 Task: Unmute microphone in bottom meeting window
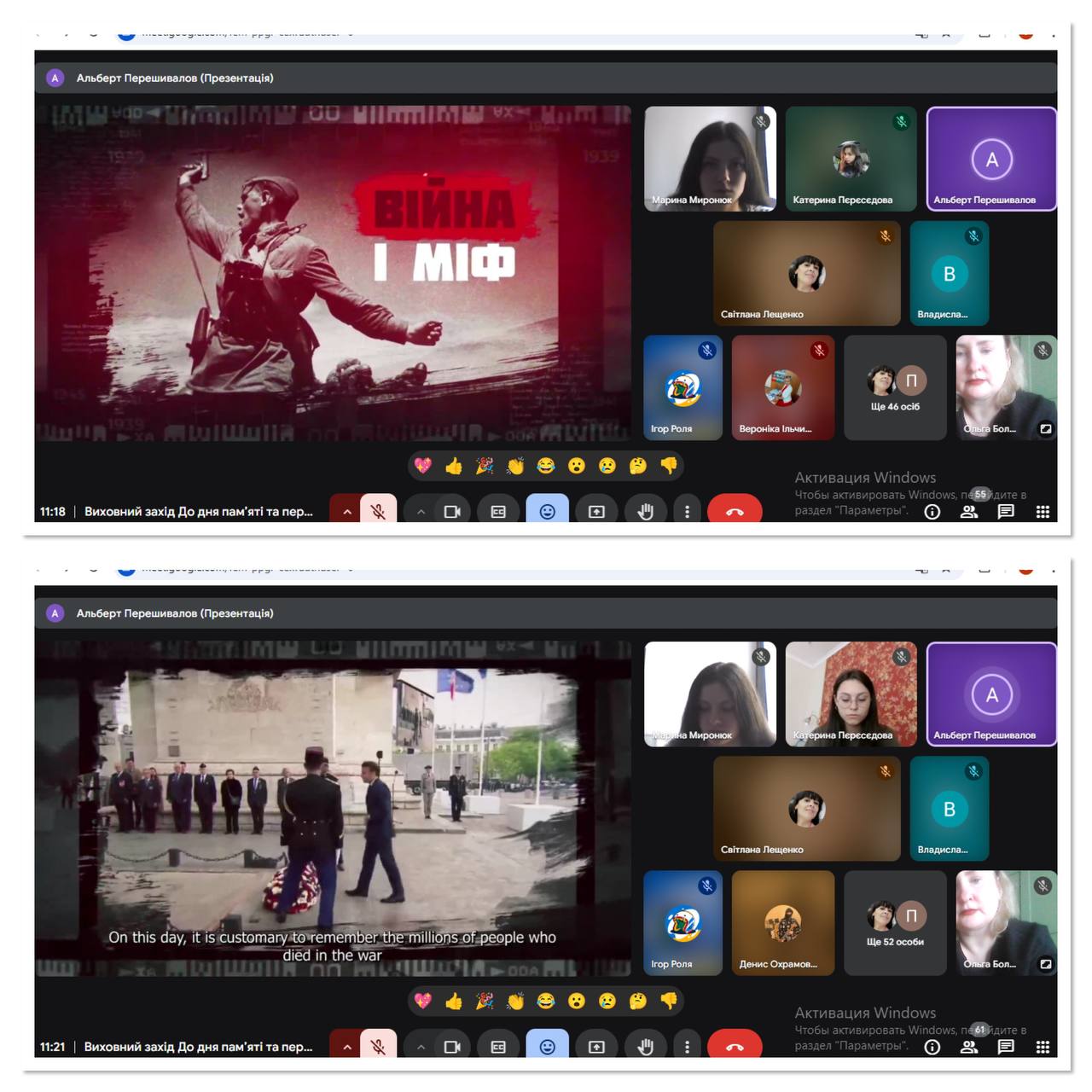click(378, 1045)
